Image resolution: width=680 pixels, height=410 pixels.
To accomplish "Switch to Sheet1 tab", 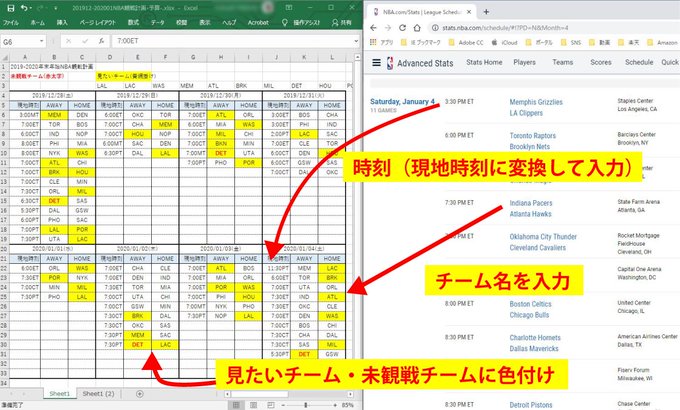I will [x=59, y=394].
